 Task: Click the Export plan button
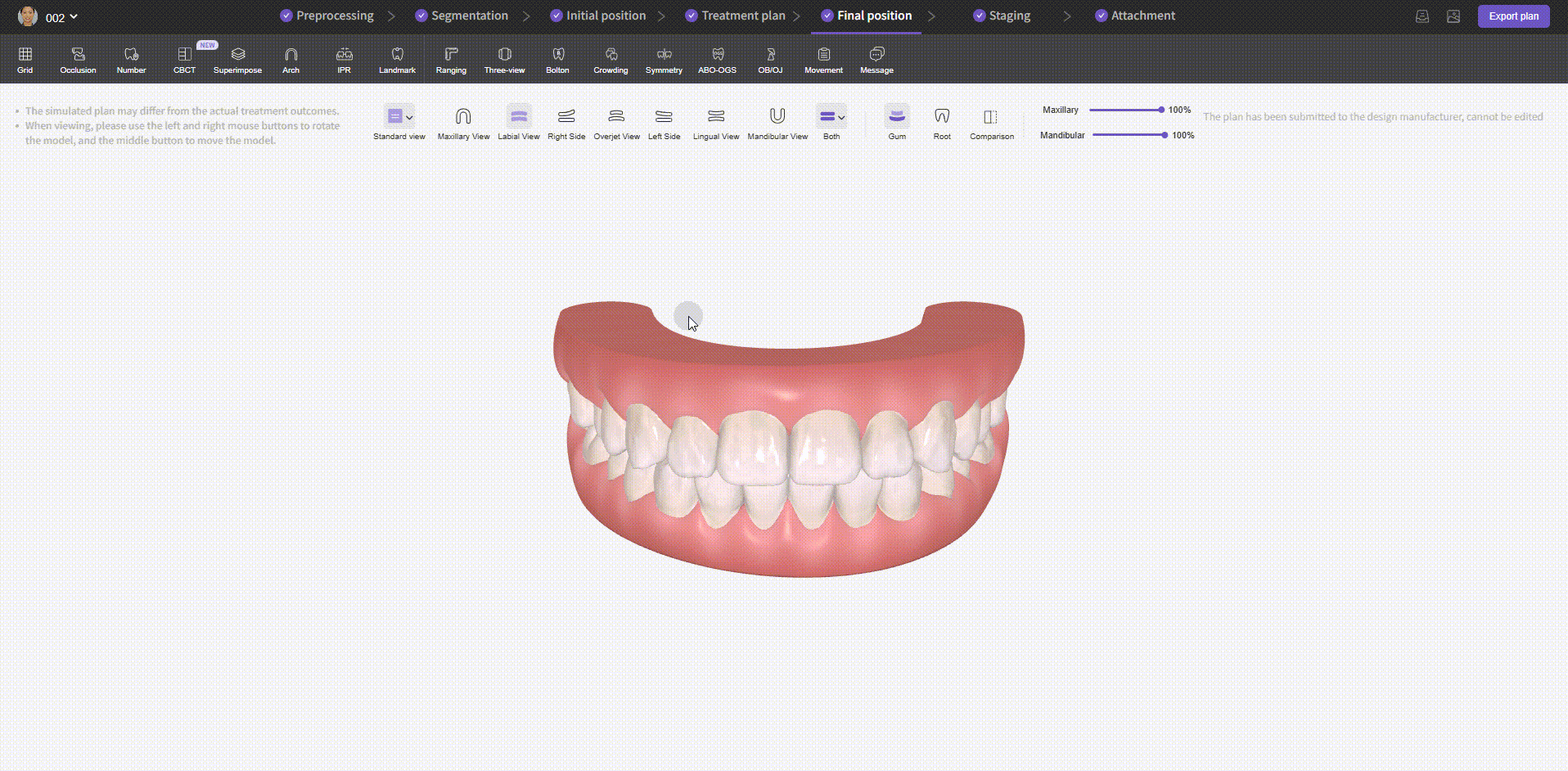click(1513, 16)
